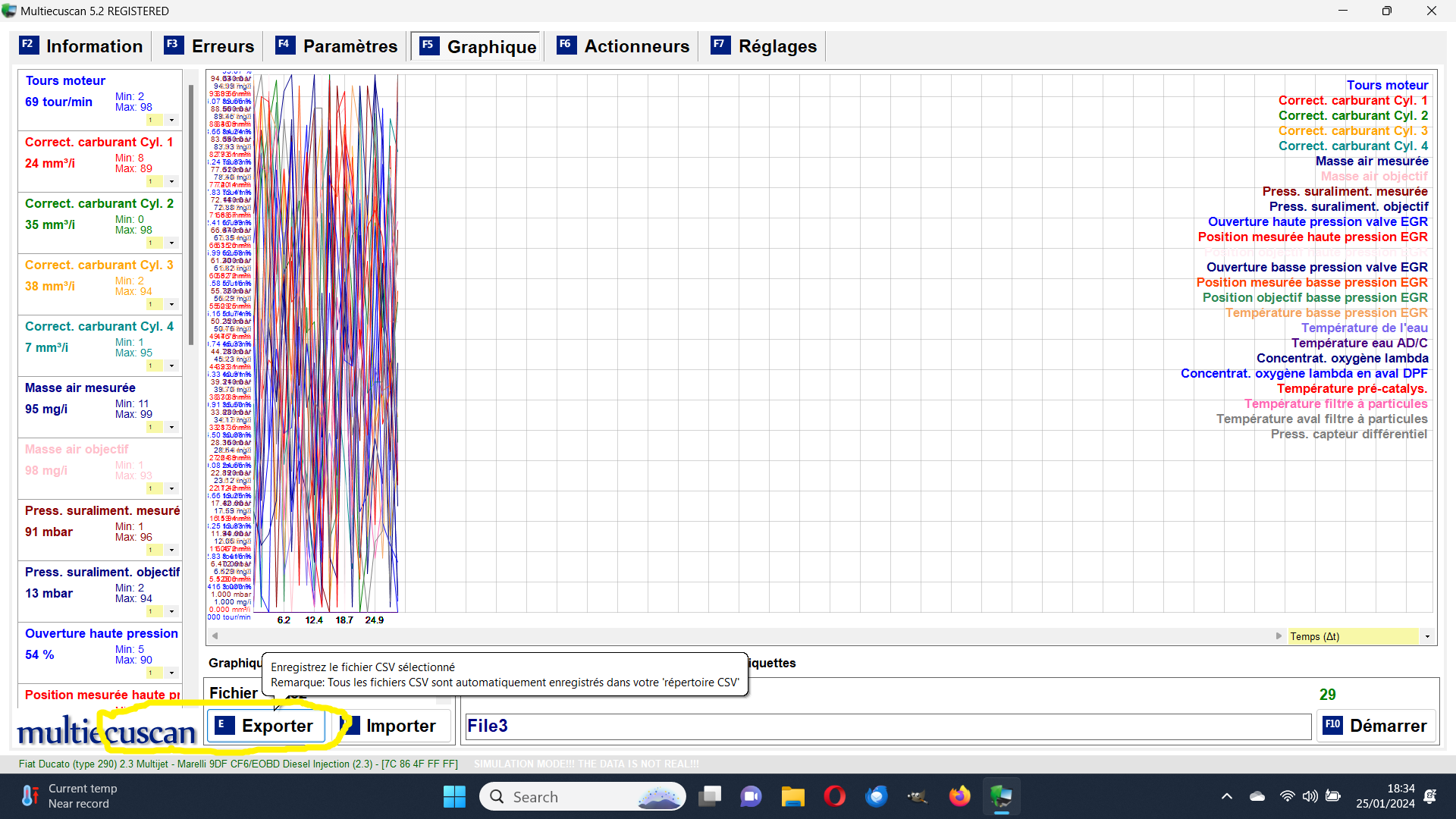Click the battery tray icon
Viewport: 1456px width, 819px height.
point(1333,796)
